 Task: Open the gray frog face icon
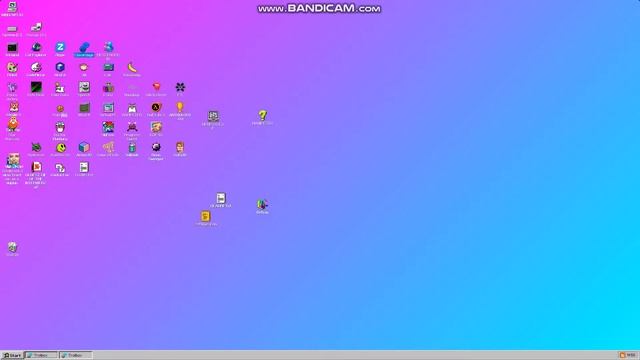pyautogui.click(x=84, y=87)
